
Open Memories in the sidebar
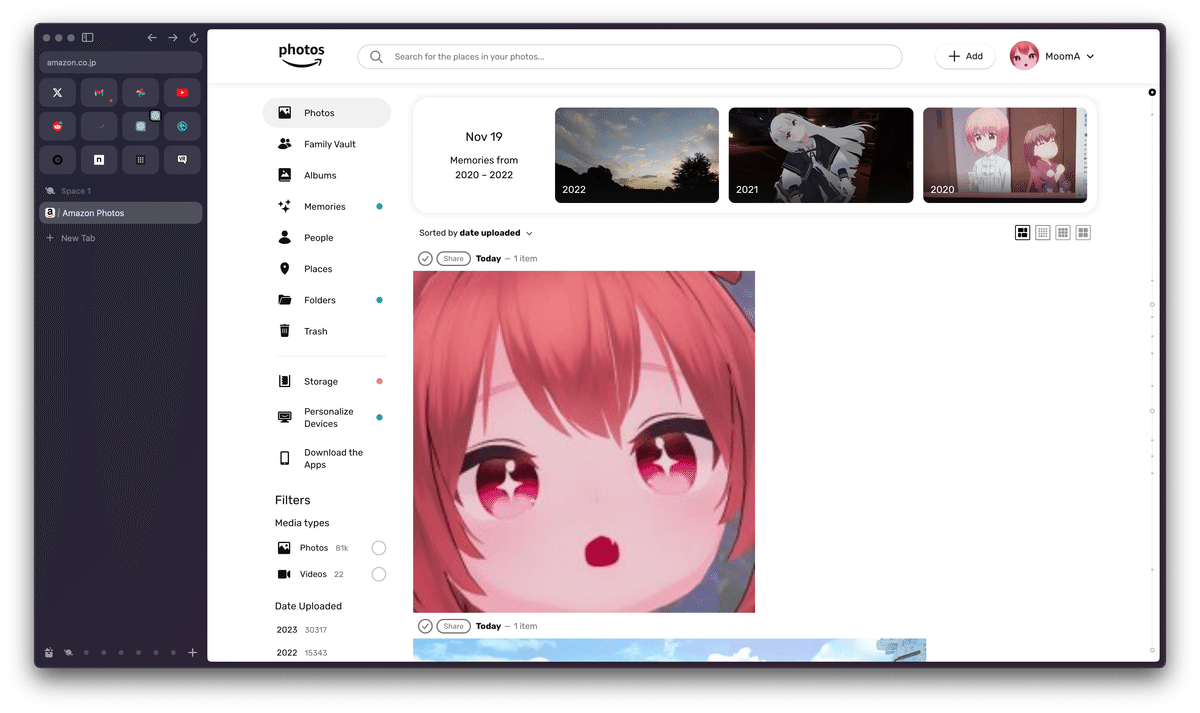[326, 206]
